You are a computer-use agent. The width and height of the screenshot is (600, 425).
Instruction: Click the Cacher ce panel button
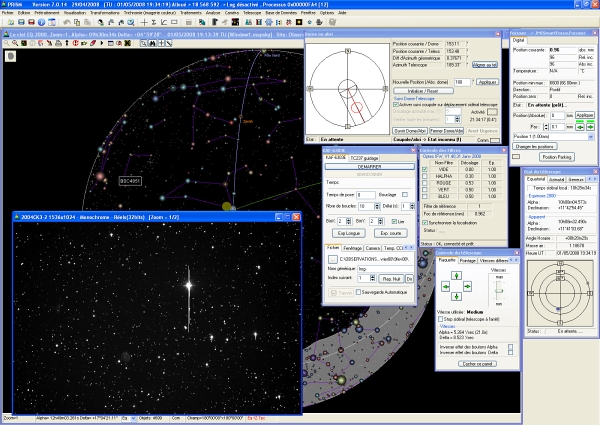pos(477,364)
